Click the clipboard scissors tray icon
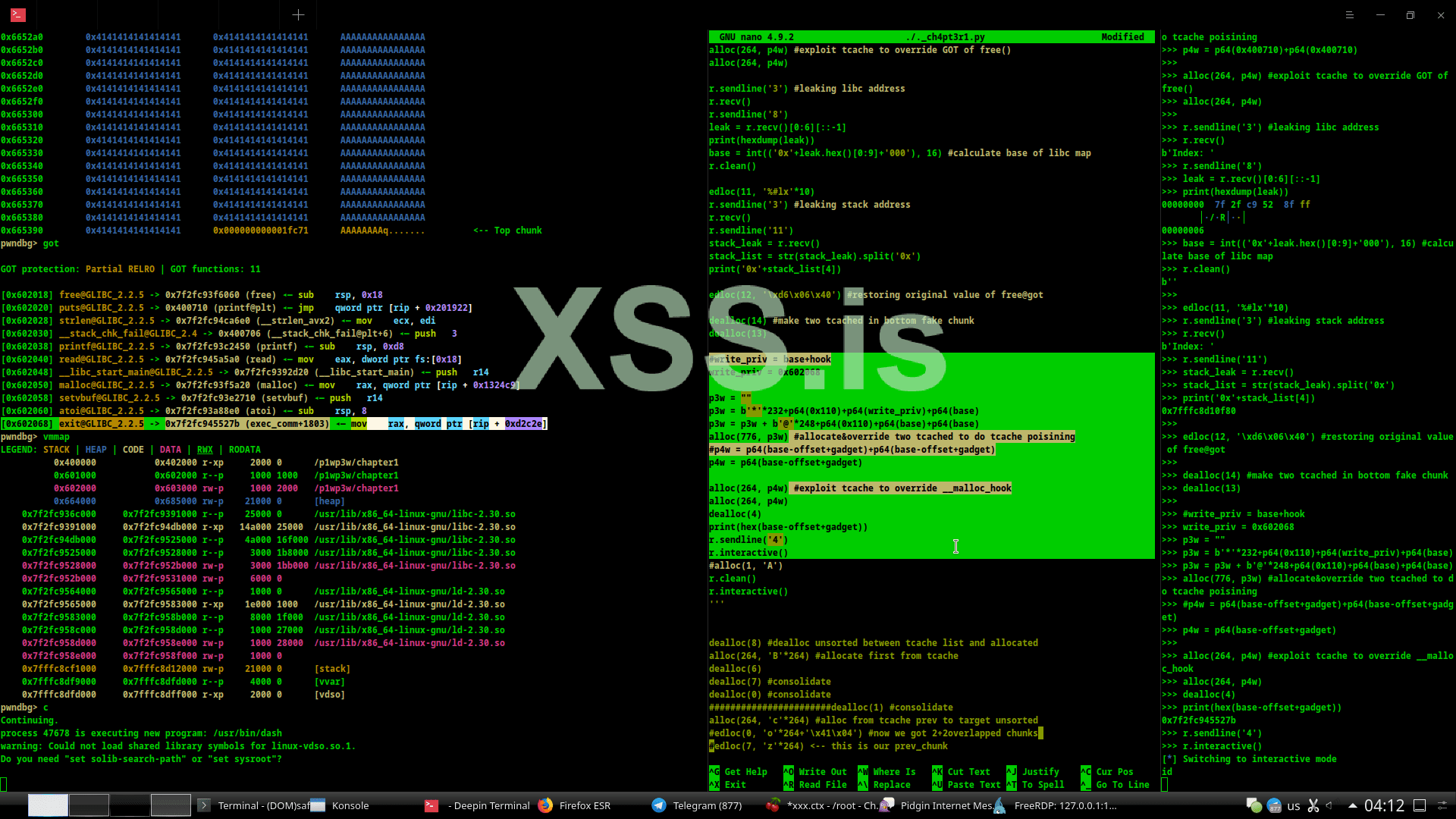The height and width of the screenshot is (819, 1456). (1313, 805)
